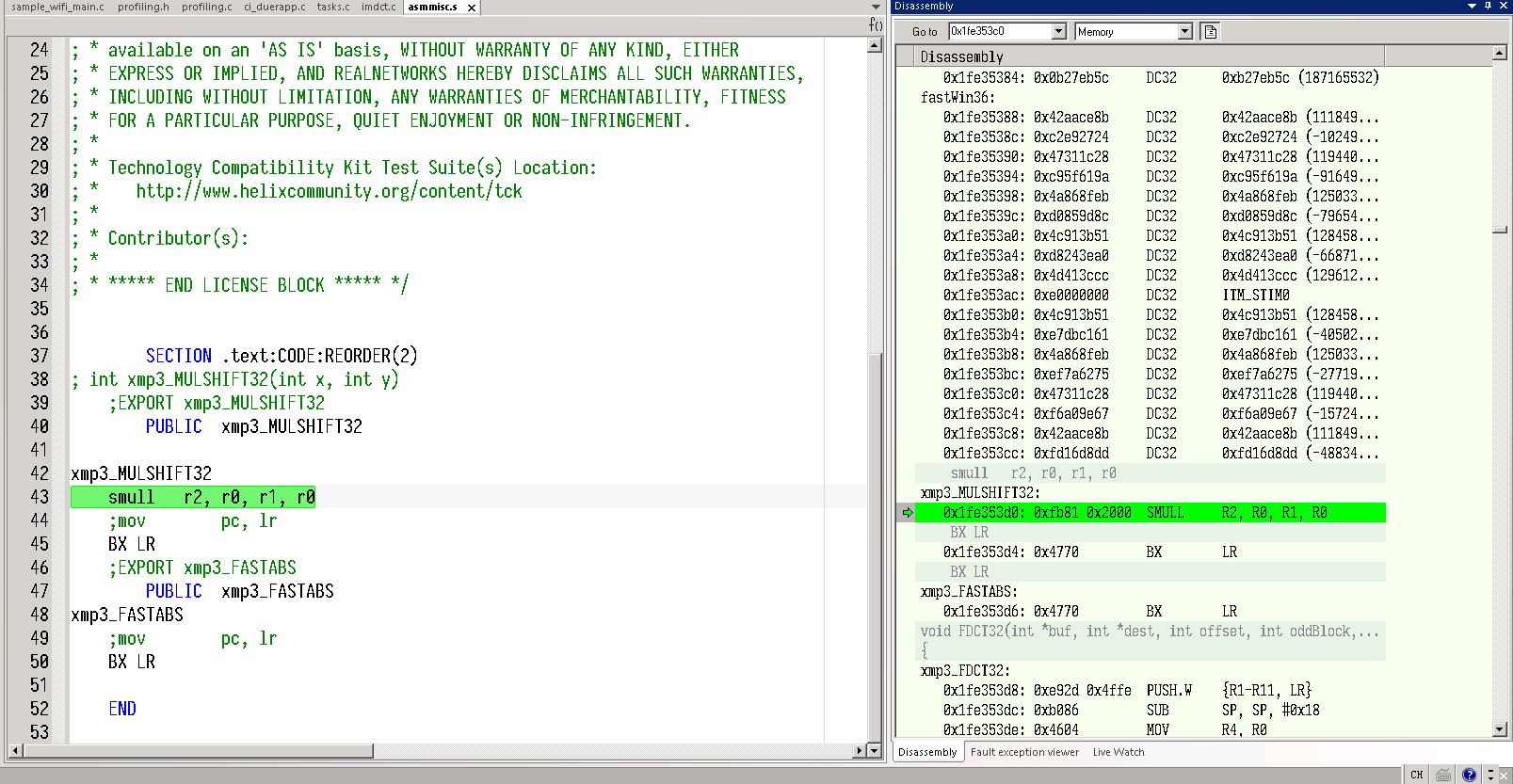Click the Go to address input field

click(1000, 31)
